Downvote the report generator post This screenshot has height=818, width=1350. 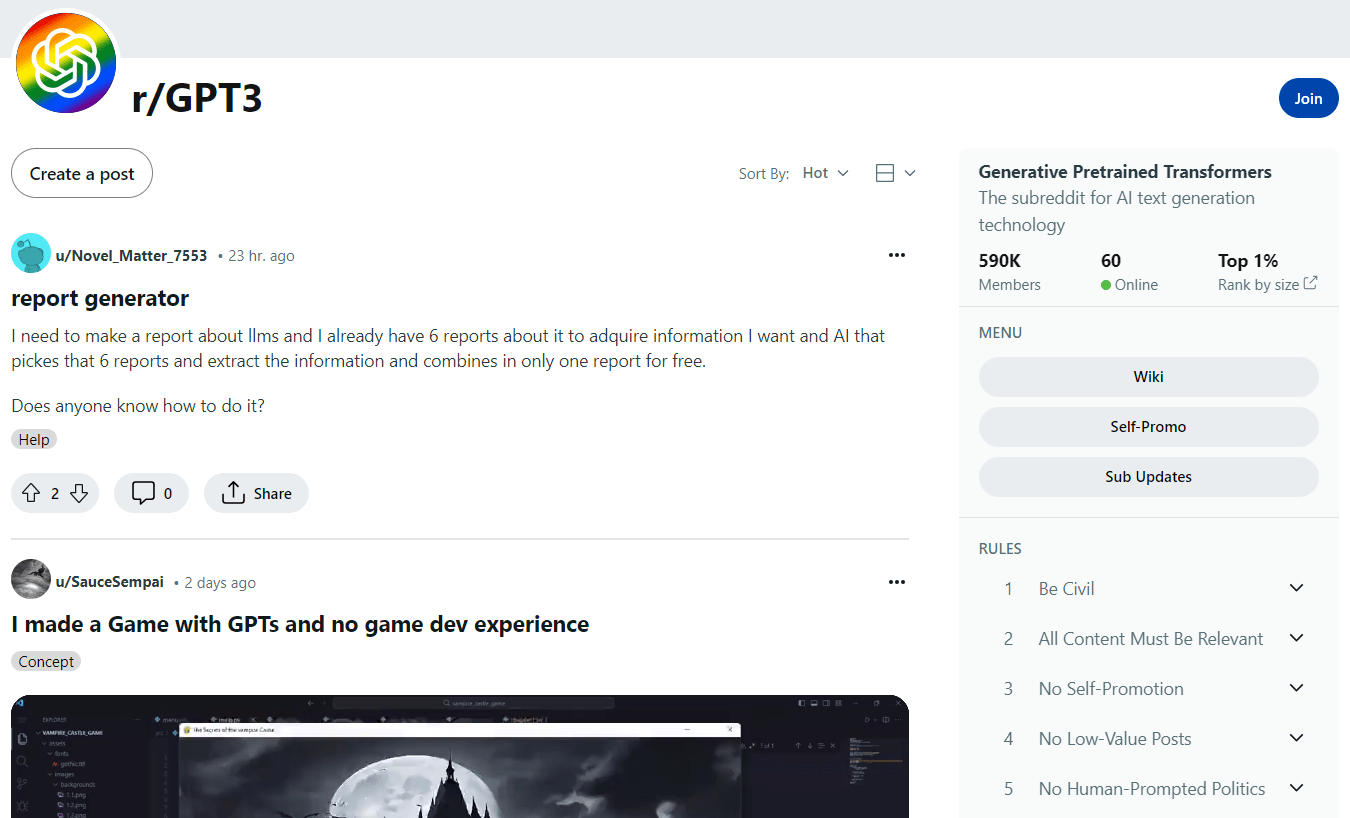click(79, 493)
